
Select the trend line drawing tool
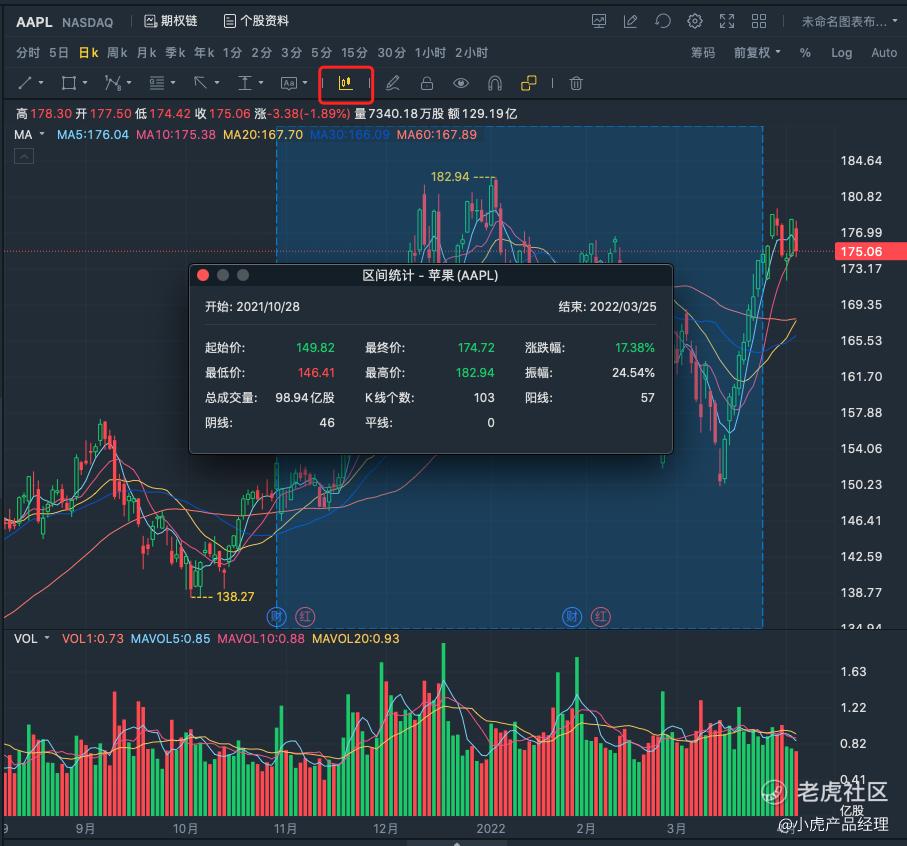point(25,83)
